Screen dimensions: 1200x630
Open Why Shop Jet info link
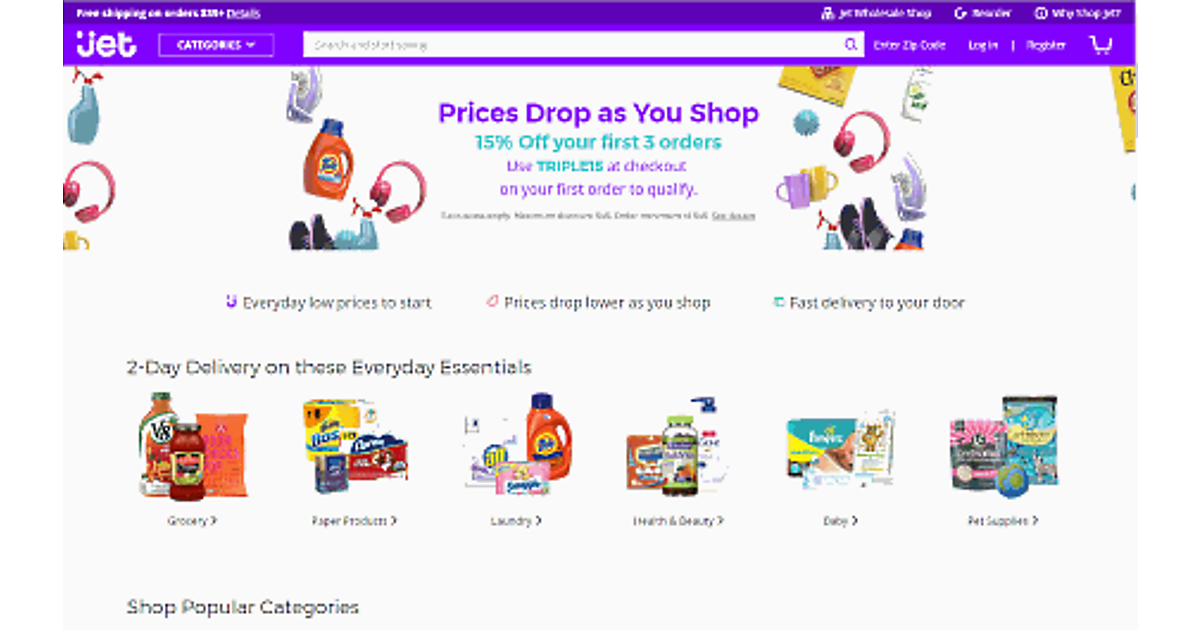point(1077,14)
